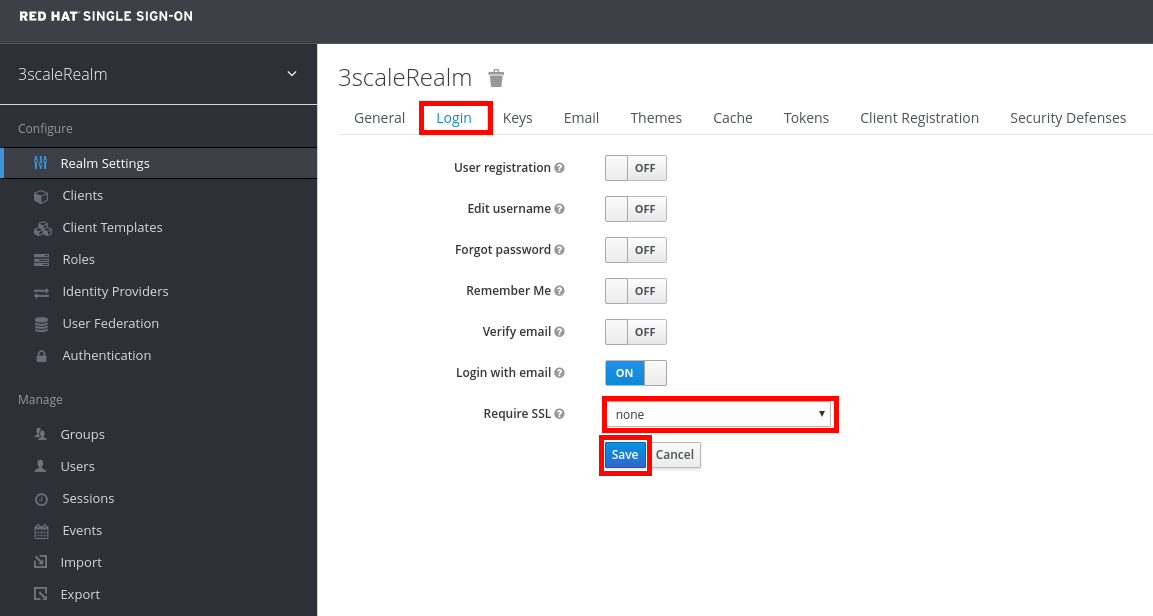Click the Save button
The image size is (1153, 616).
coord(625,455)
